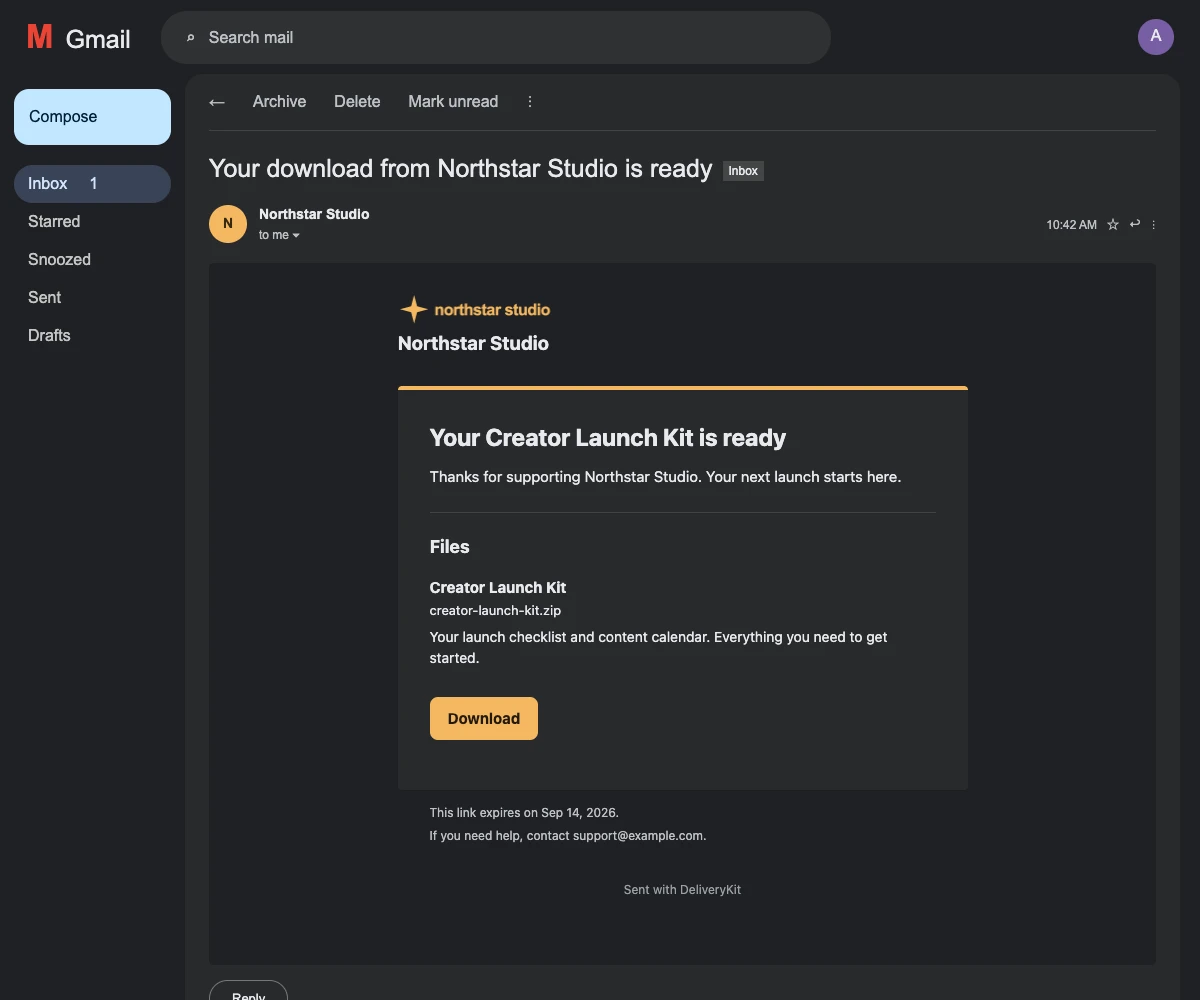
Task: Click the search magnifier icon
Action: point(190,38)
